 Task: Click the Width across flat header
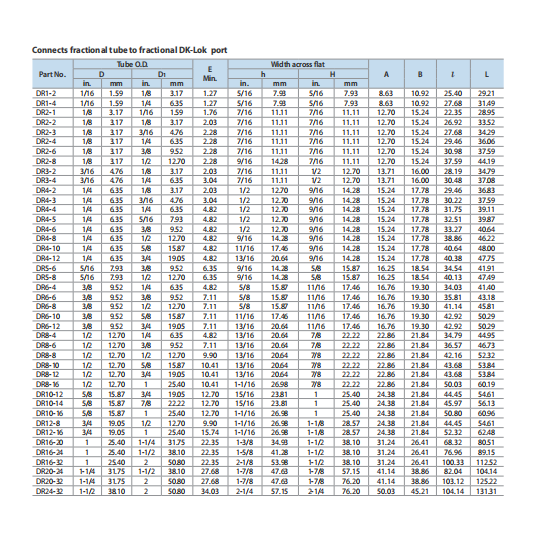(298, 64)
